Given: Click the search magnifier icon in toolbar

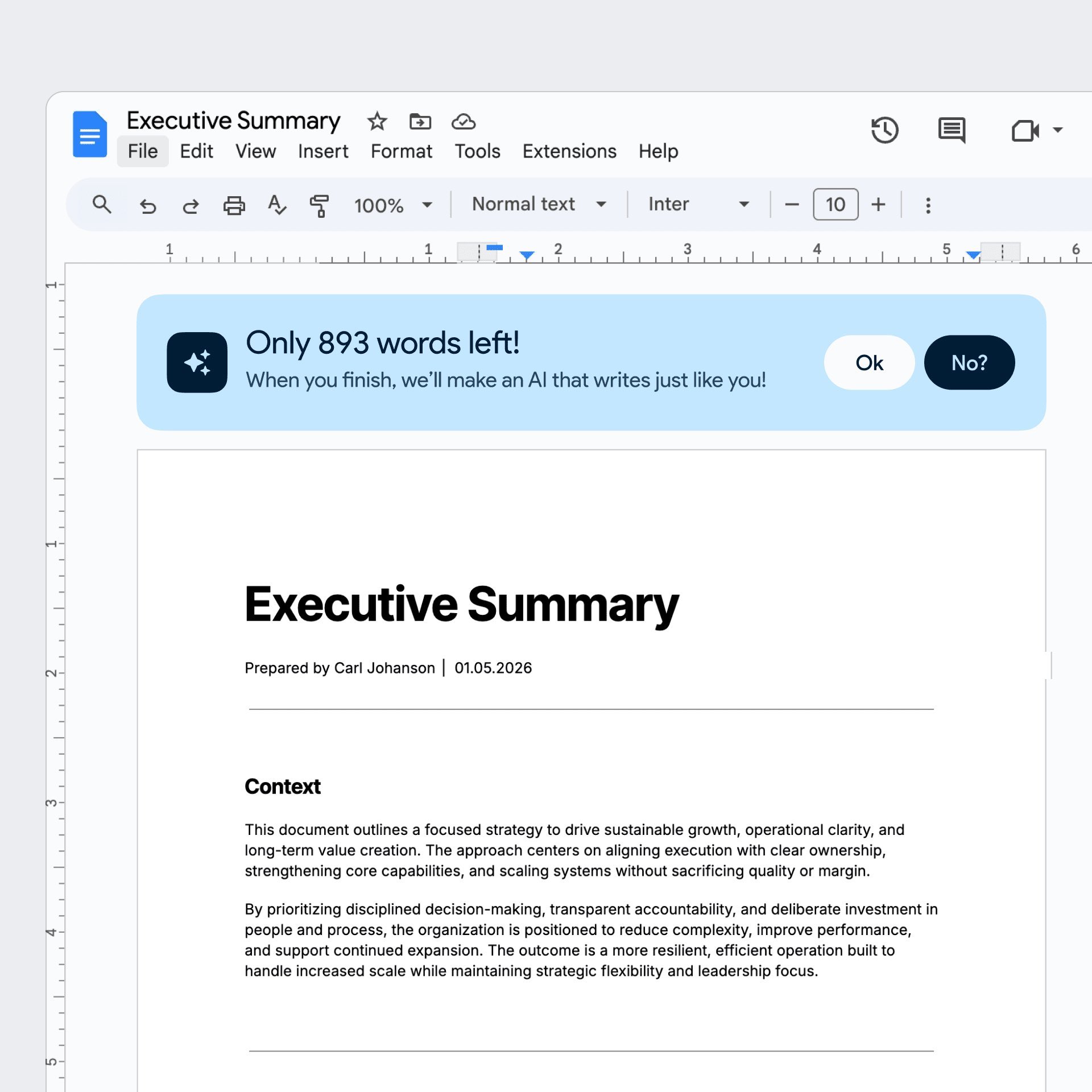Looking at the screenshot, I should click(102, 204).
